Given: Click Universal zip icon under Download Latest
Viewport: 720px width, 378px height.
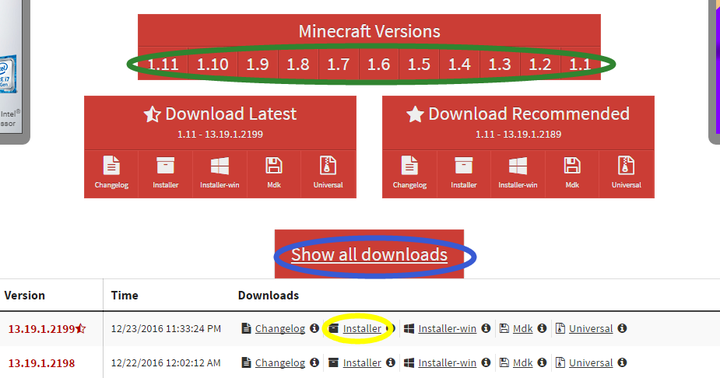Looking at the screenshot, I should click(x=328, y=166).
